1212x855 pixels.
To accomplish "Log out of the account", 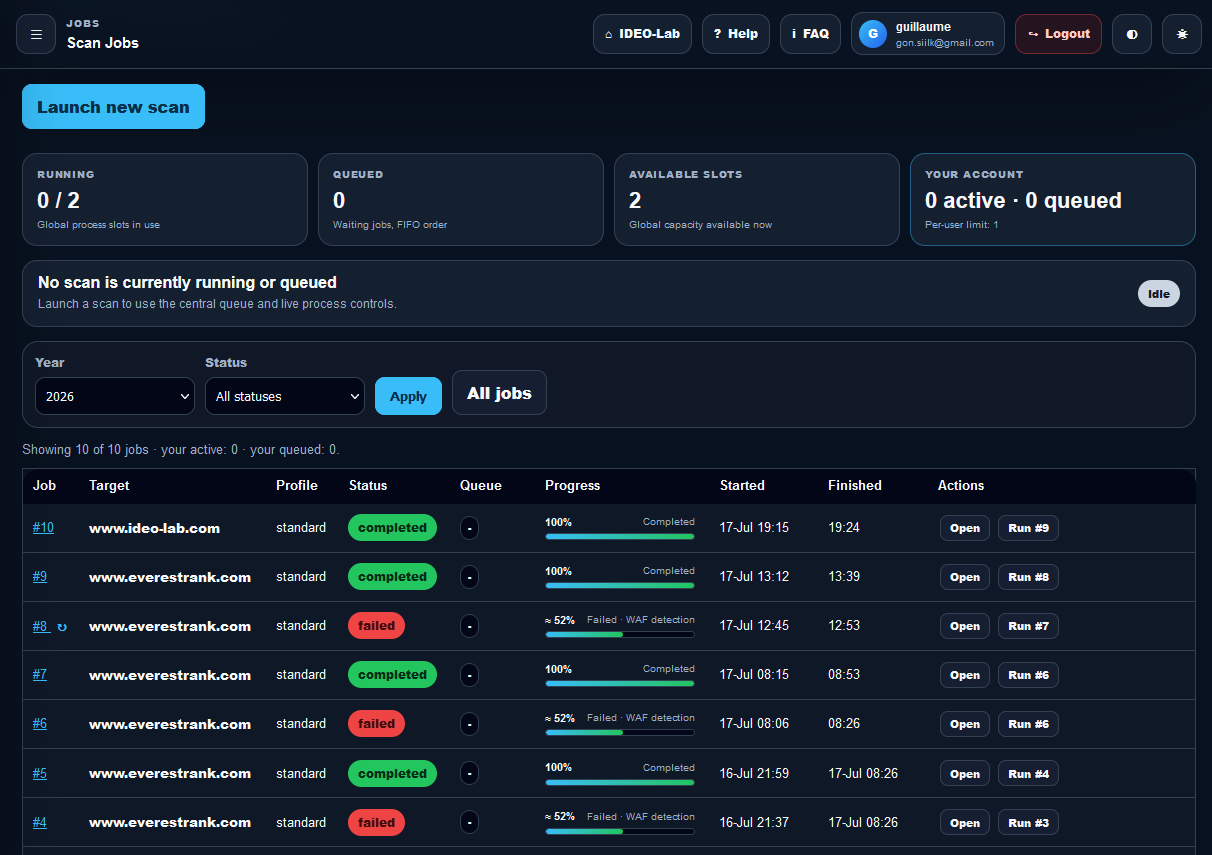I will point(1058,34).
